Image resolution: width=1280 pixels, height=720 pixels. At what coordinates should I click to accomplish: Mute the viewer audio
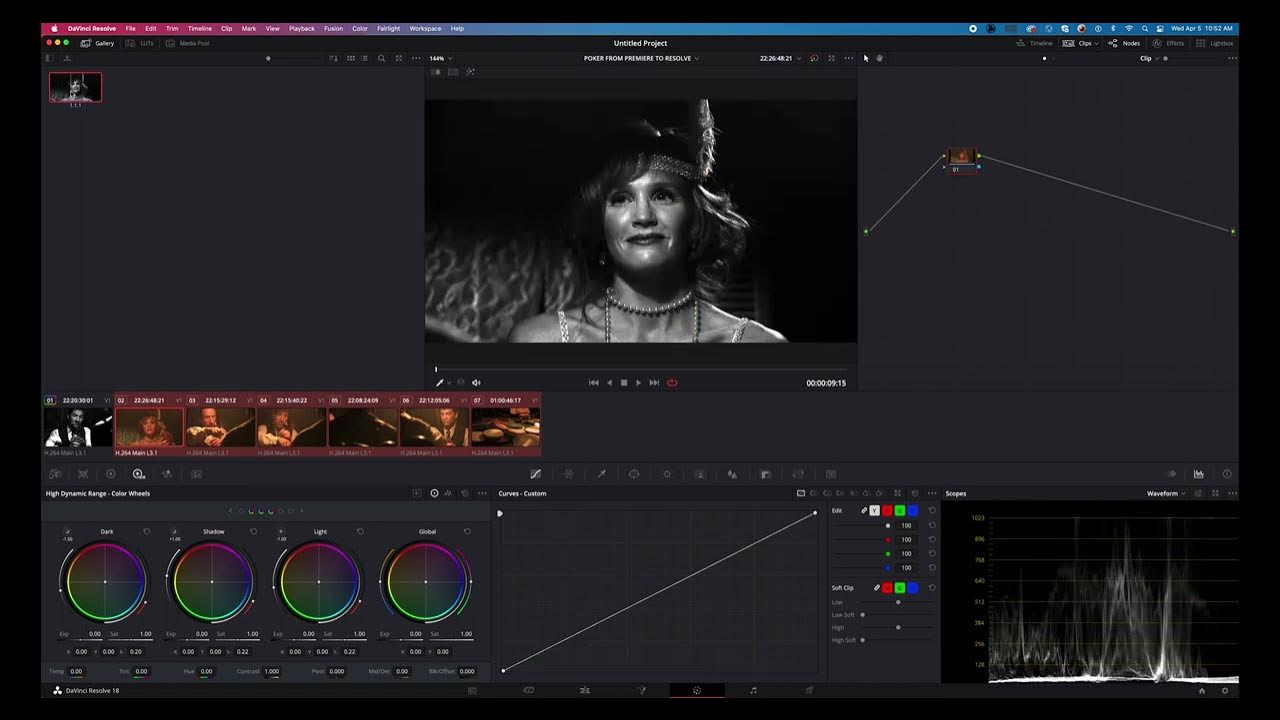click(x=476, y=382)
